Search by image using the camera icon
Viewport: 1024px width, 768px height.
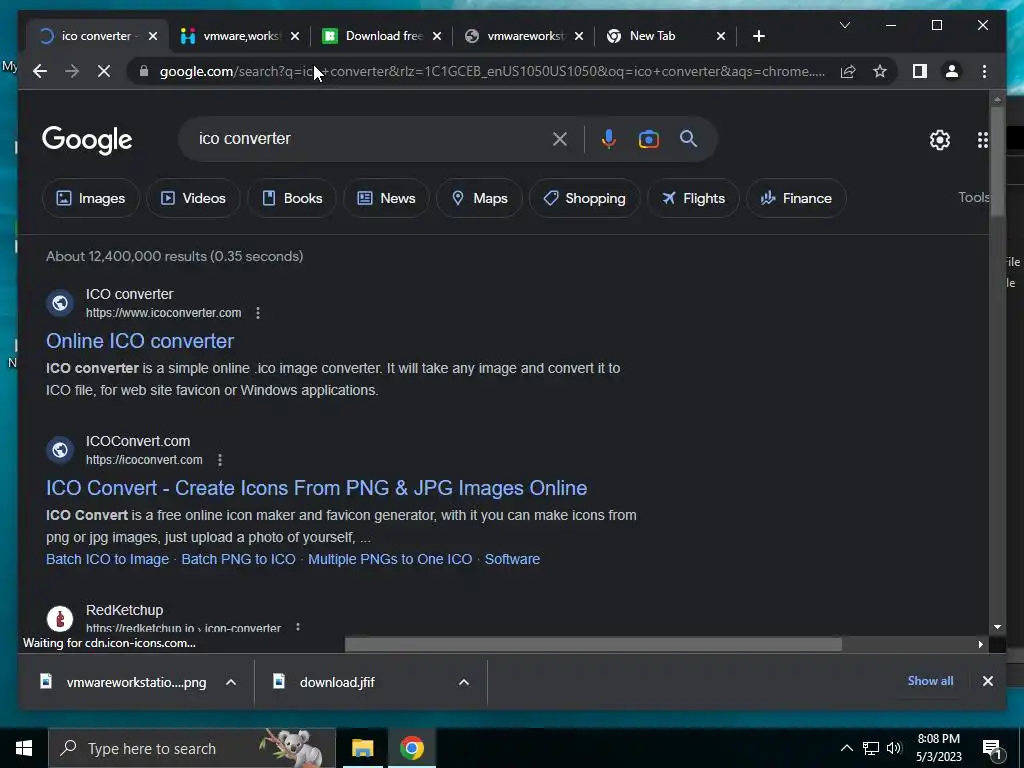(x=648, y=138)
